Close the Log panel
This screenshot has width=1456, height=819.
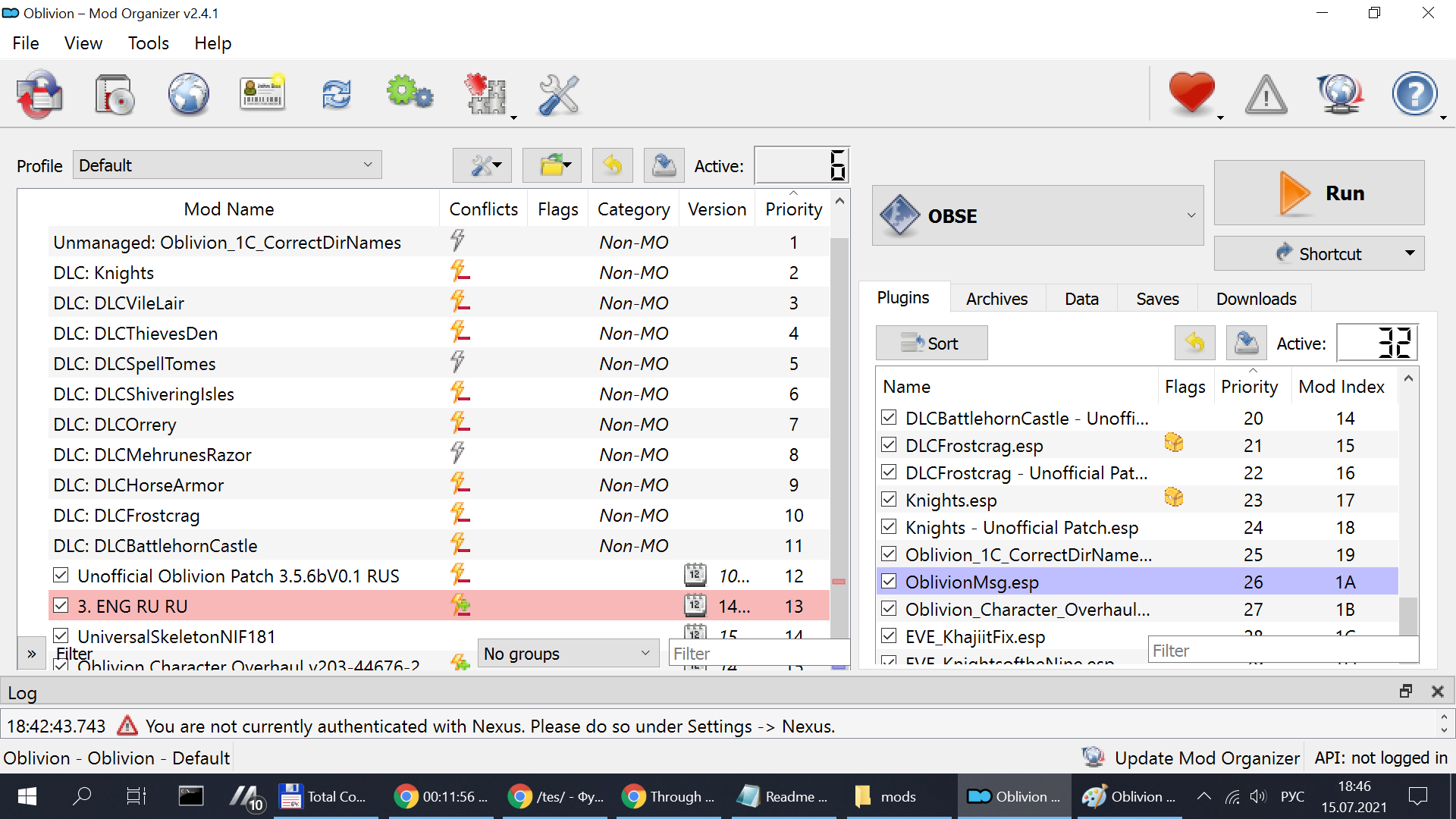pyautogui.click(x=1437, y=692)
